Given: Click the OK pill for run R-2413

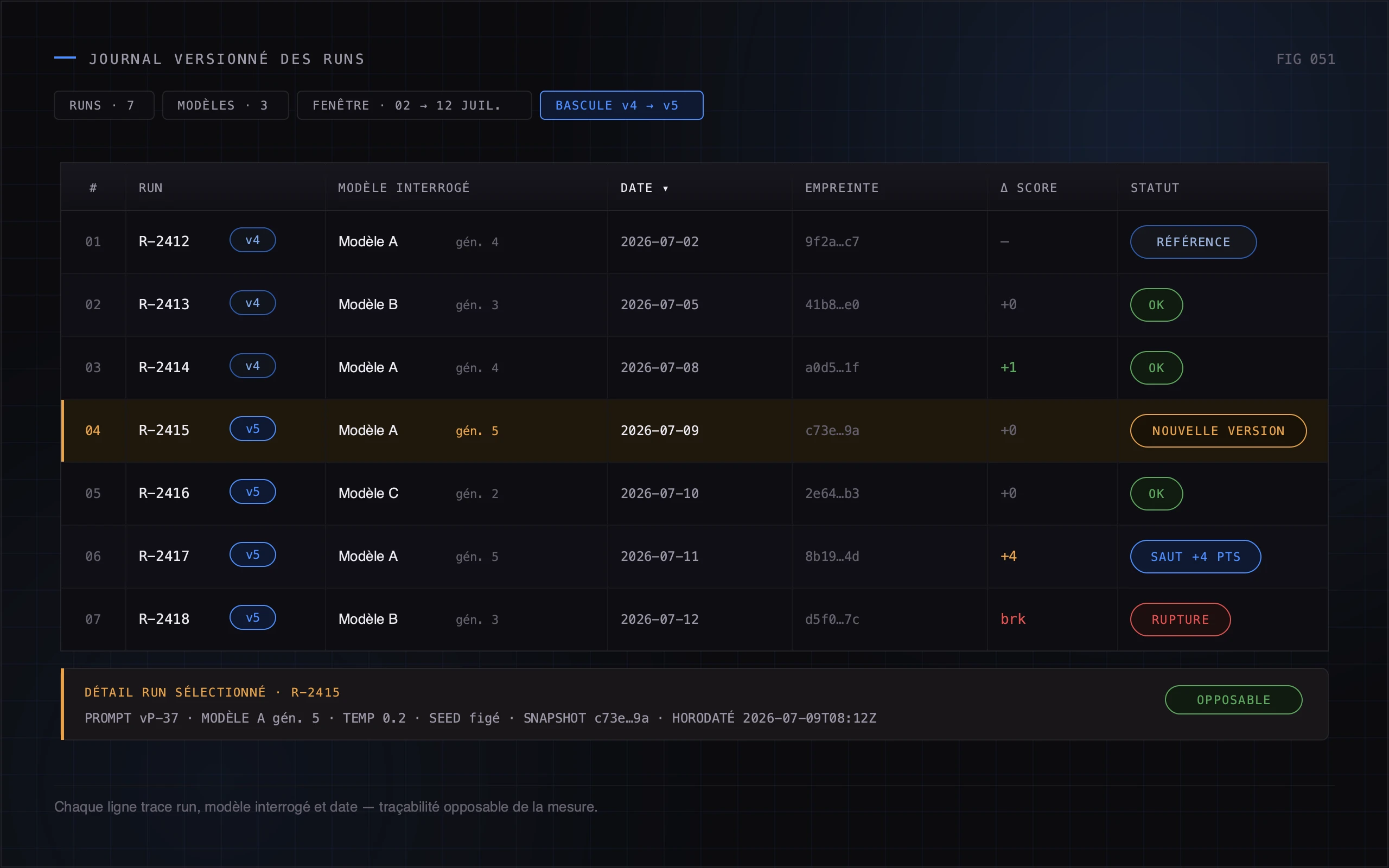Looking at the screenshot, I should (1156, 305).
